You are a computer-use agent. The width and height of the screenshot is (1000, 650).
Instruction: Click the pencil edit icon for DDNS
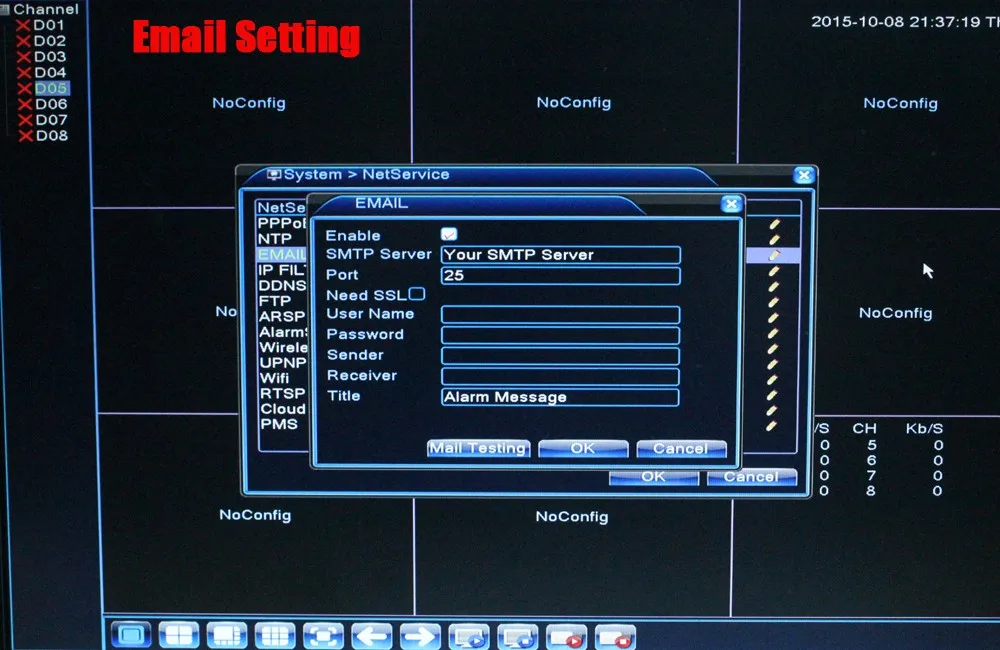pos(774,286)
